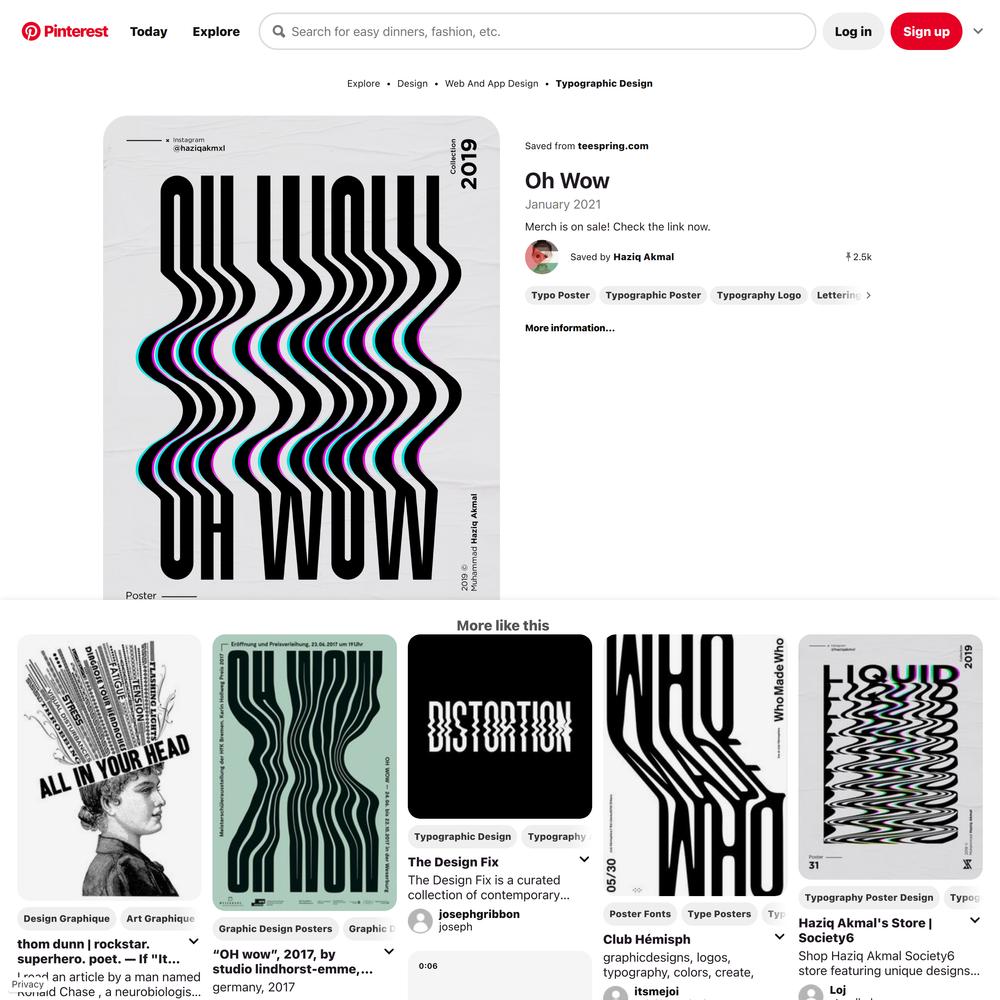This screenshot has height=1000, width=1000.
Task: Click the pin count icon showing 2.5k
Action: [x=848, y=256]
